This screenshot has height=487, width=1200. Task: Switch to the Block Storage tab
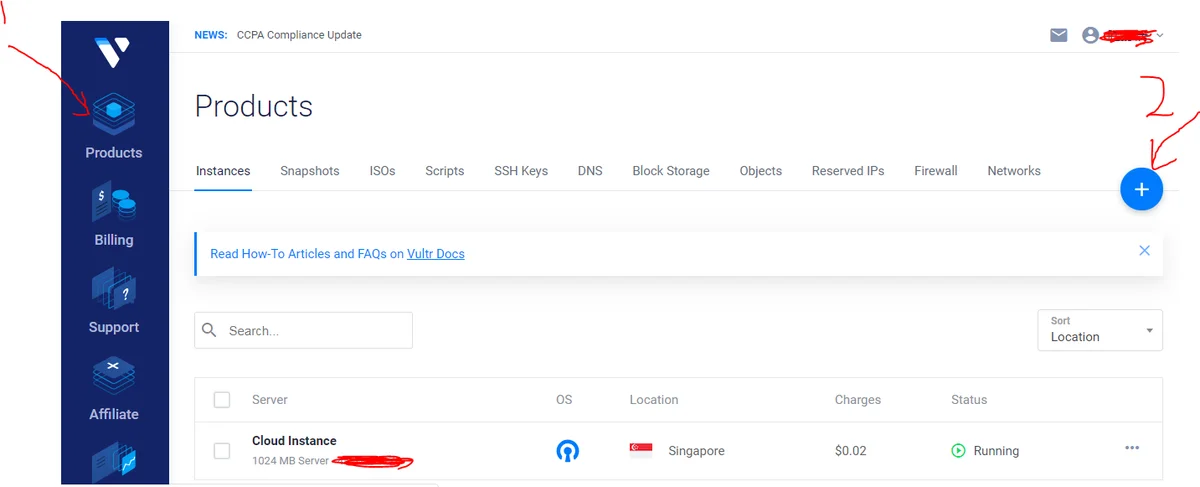(x=671, y=171)
